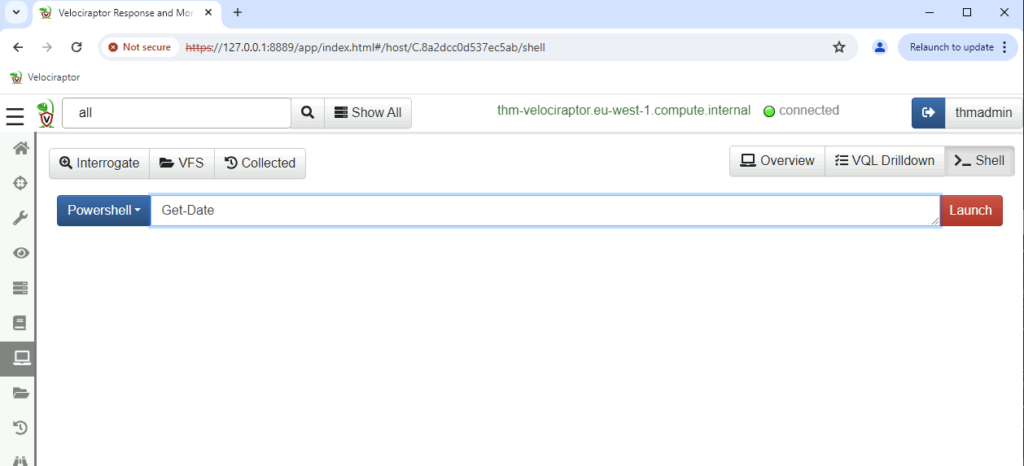Viewport: 1024px width, 466px height.
Task: Click the Get-Date command input field
Action: (x=545, y=210)
